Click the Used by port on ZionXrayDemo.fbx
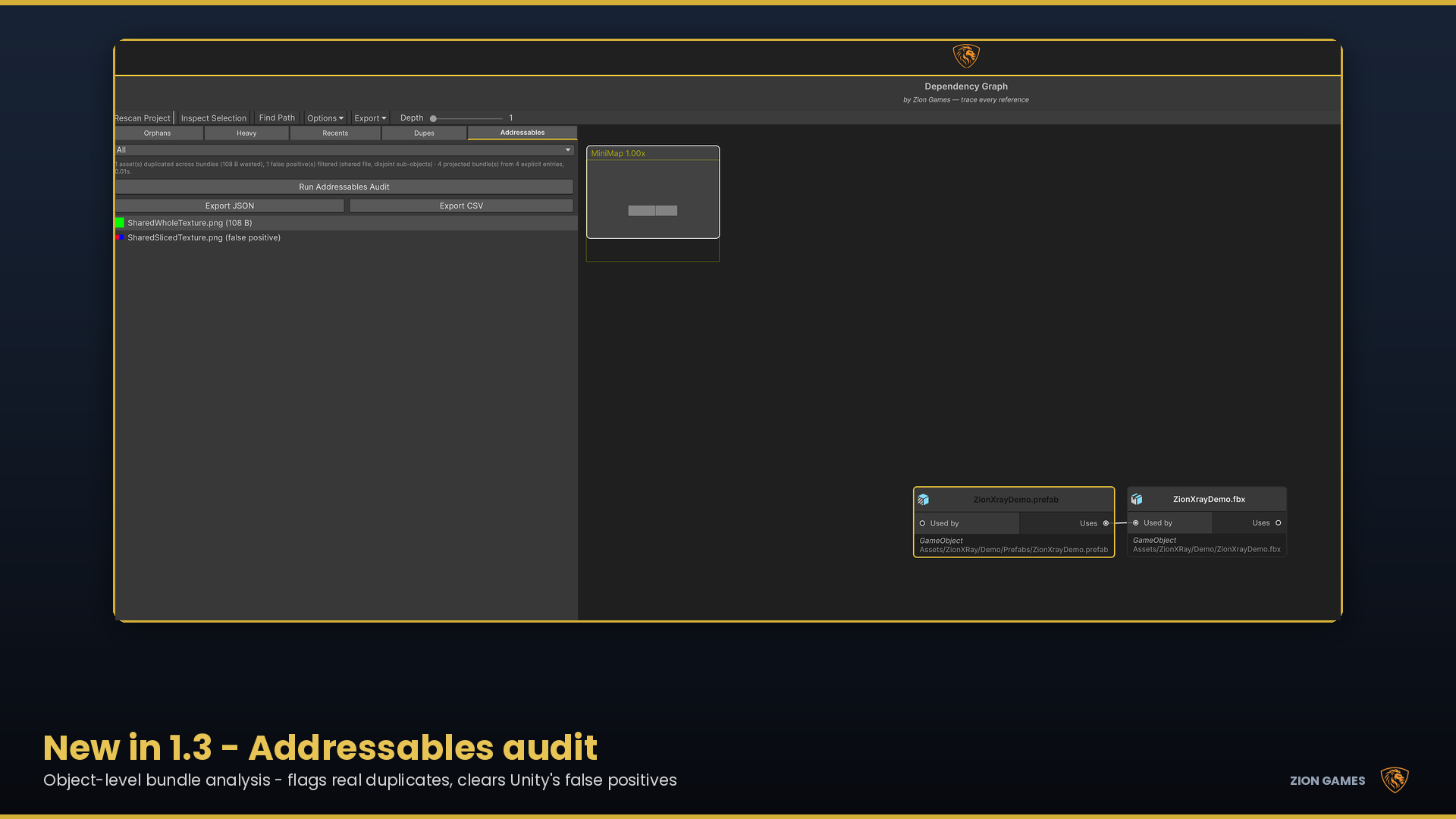Screen dimensions: 1456x819 click(x=1136, y=522)
